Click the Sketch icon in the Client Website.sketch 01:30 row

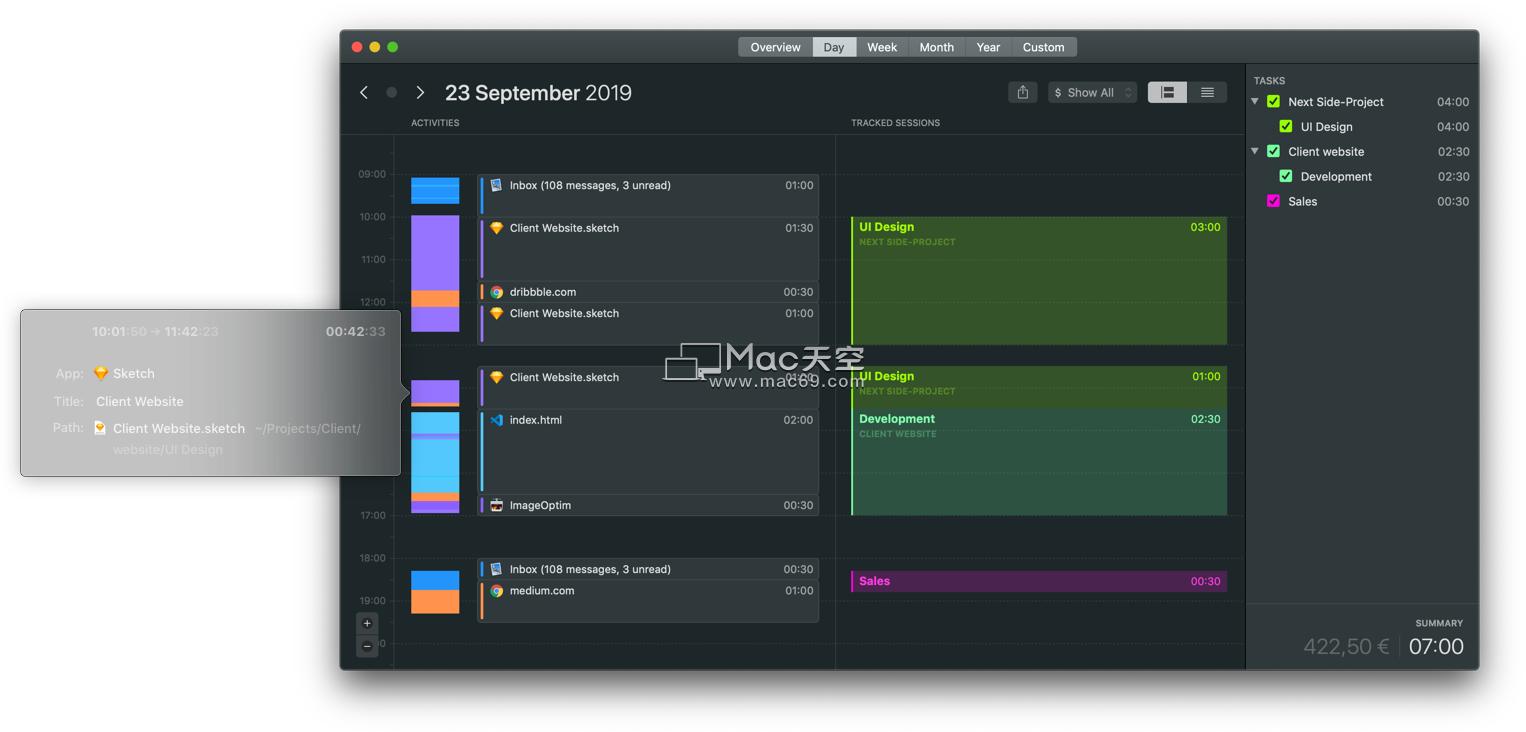(496, 228)
